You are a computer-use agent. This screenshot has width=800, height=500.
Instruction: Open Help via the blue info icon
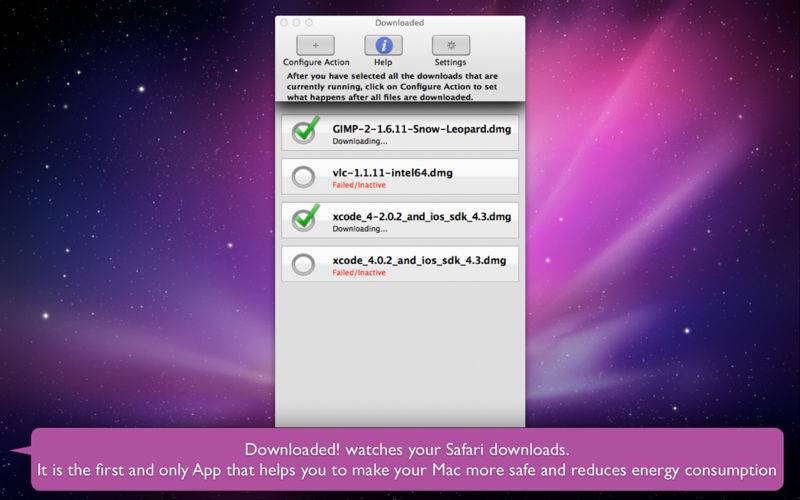[383, 45]
